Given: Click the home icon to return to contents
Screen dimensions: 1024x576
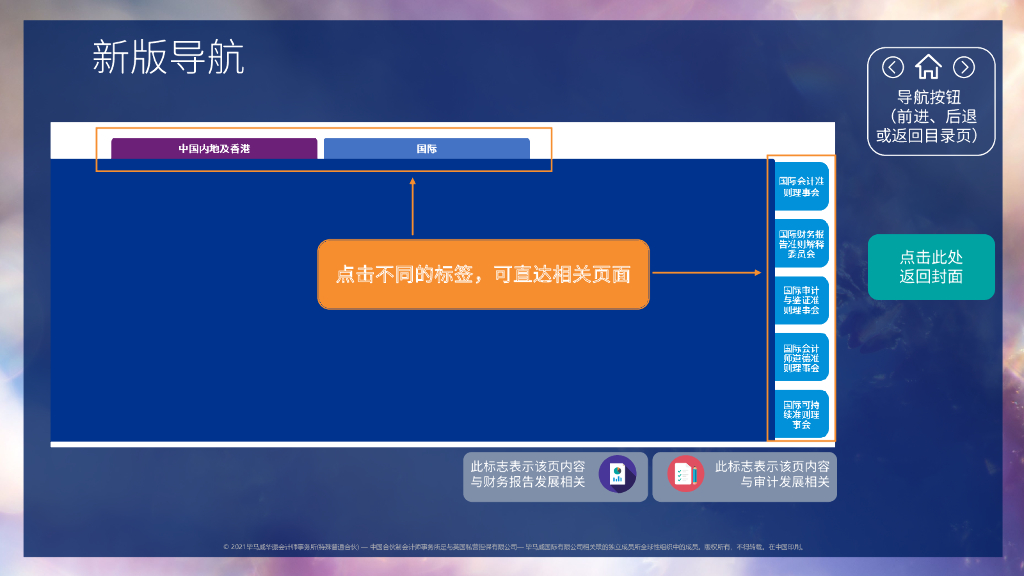Looking at the screenshot, I should click(x=928, y=67).
